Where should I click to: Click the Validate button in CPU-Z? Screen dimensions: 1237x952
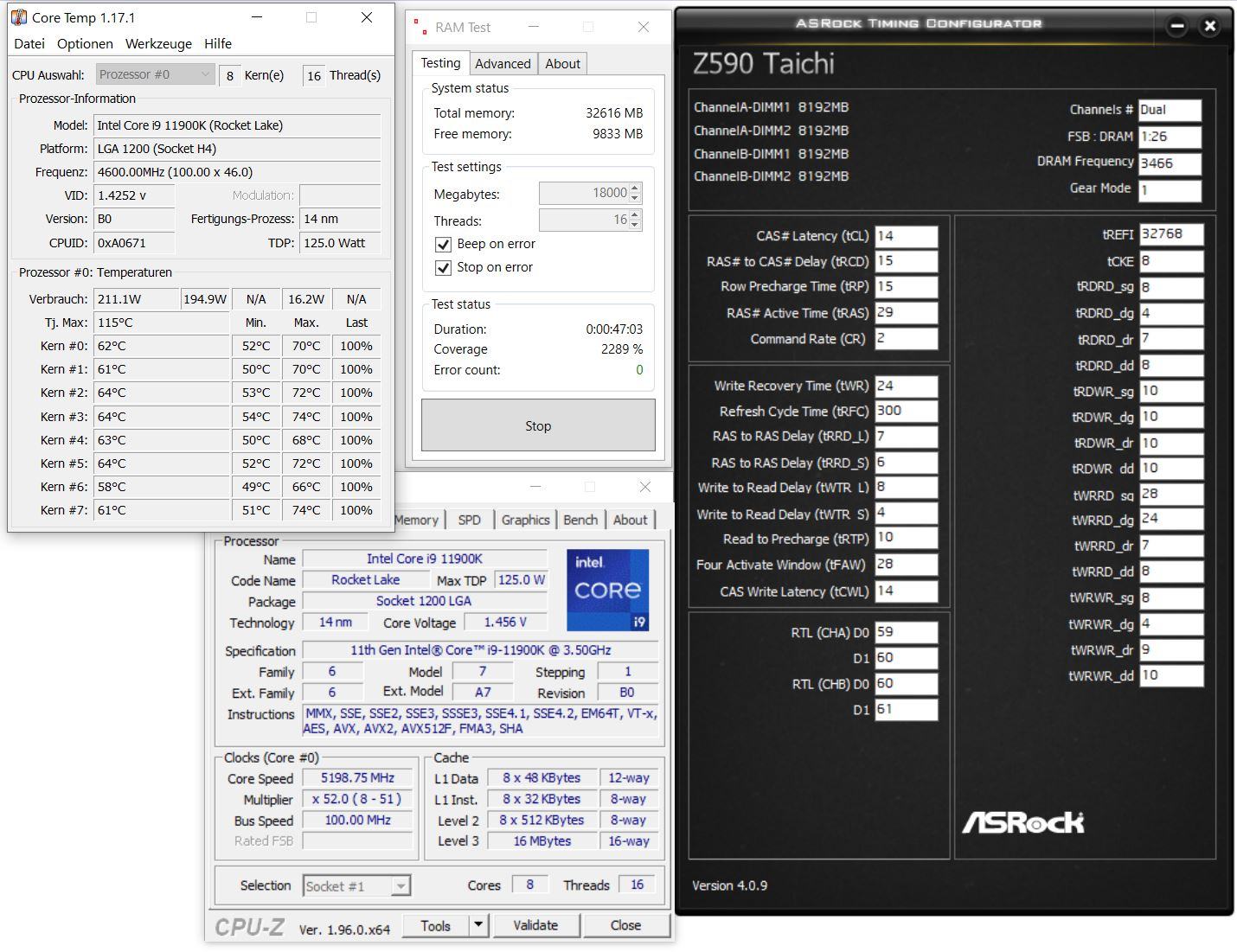[535, 925]
